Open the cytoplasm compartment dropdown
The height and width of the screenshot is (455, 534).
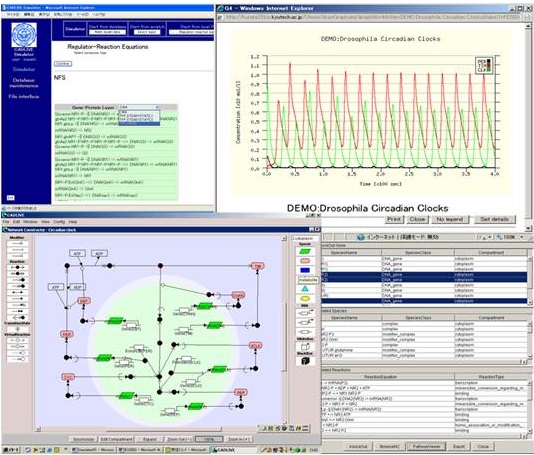tap(305, 238)
